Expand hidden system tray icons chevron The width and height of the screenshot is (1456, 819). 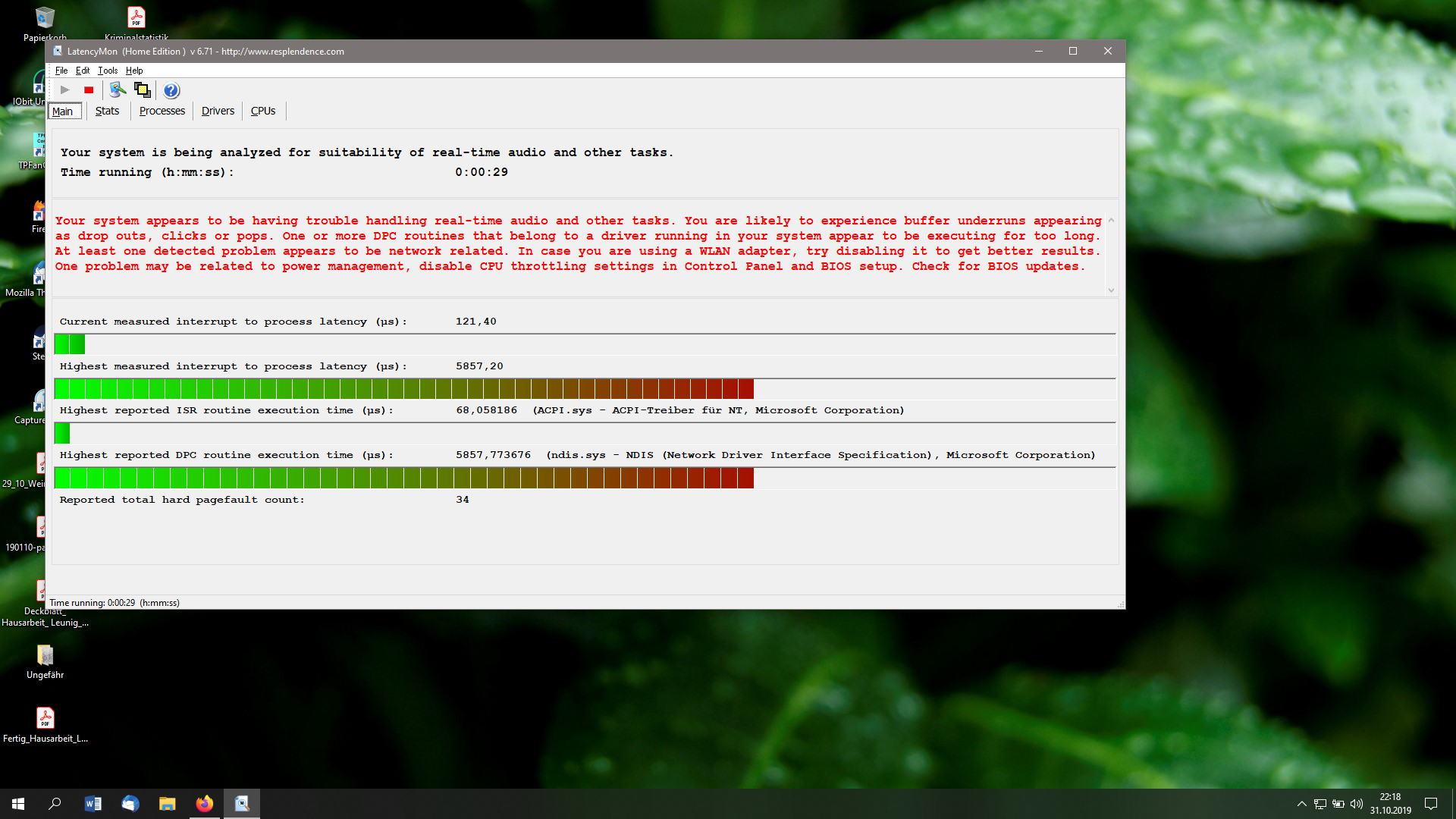coord(1301,804)
